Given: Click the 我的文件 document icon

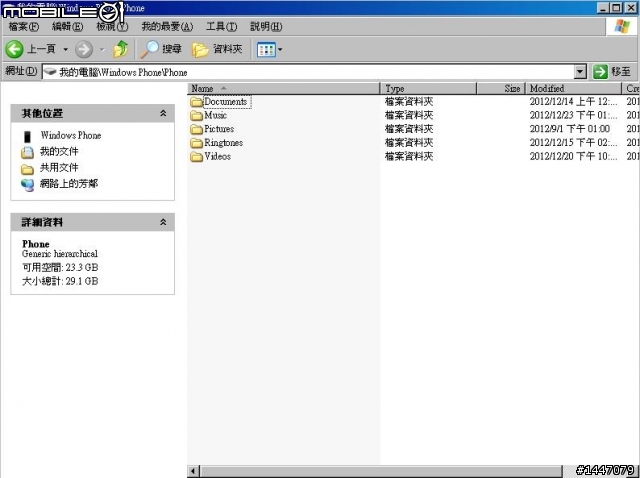Looking at the screenshot, I should pos(27,152).
